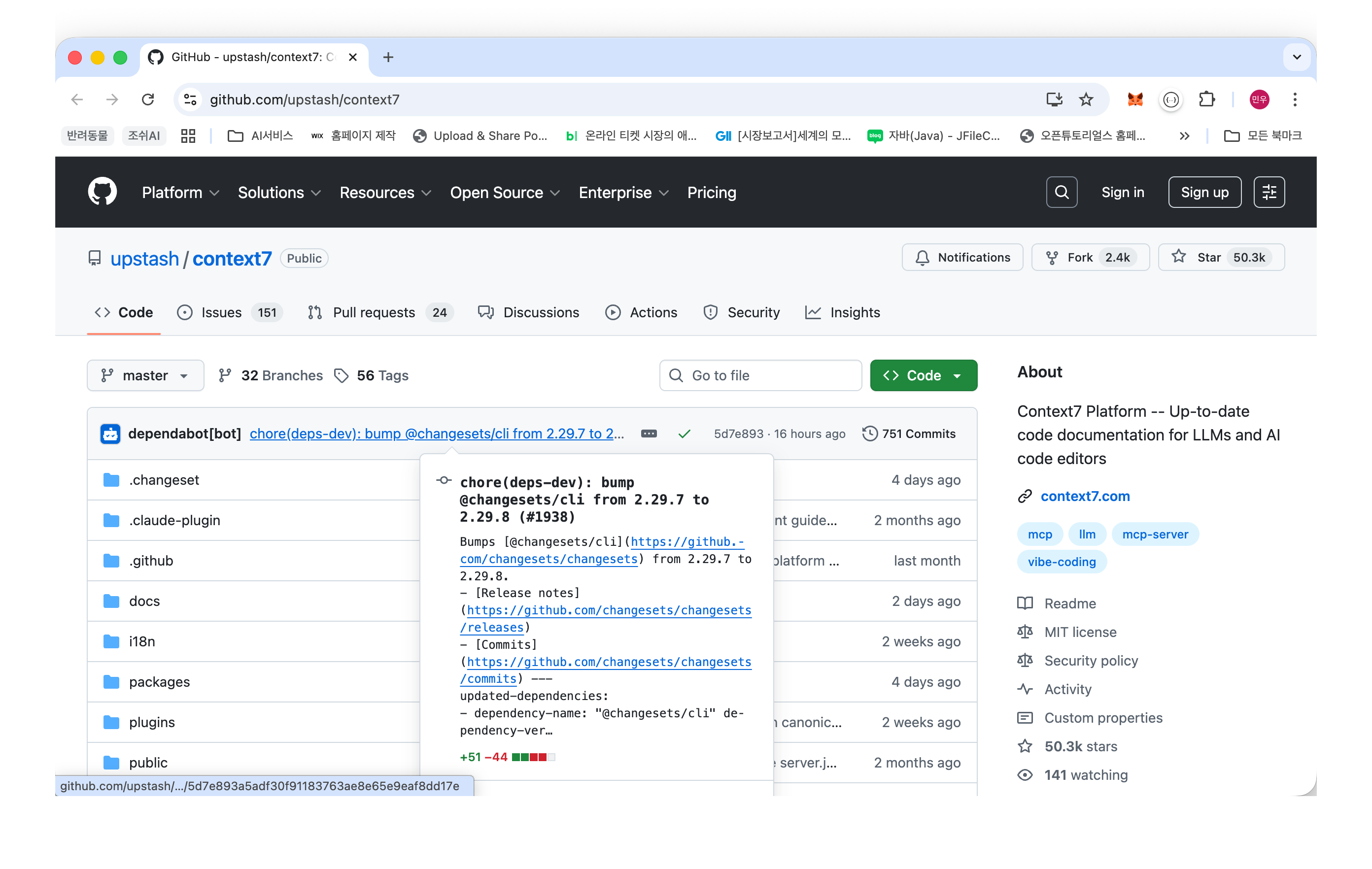
Task: Open MetaMask fox extension
Action: pos(1135,100)
